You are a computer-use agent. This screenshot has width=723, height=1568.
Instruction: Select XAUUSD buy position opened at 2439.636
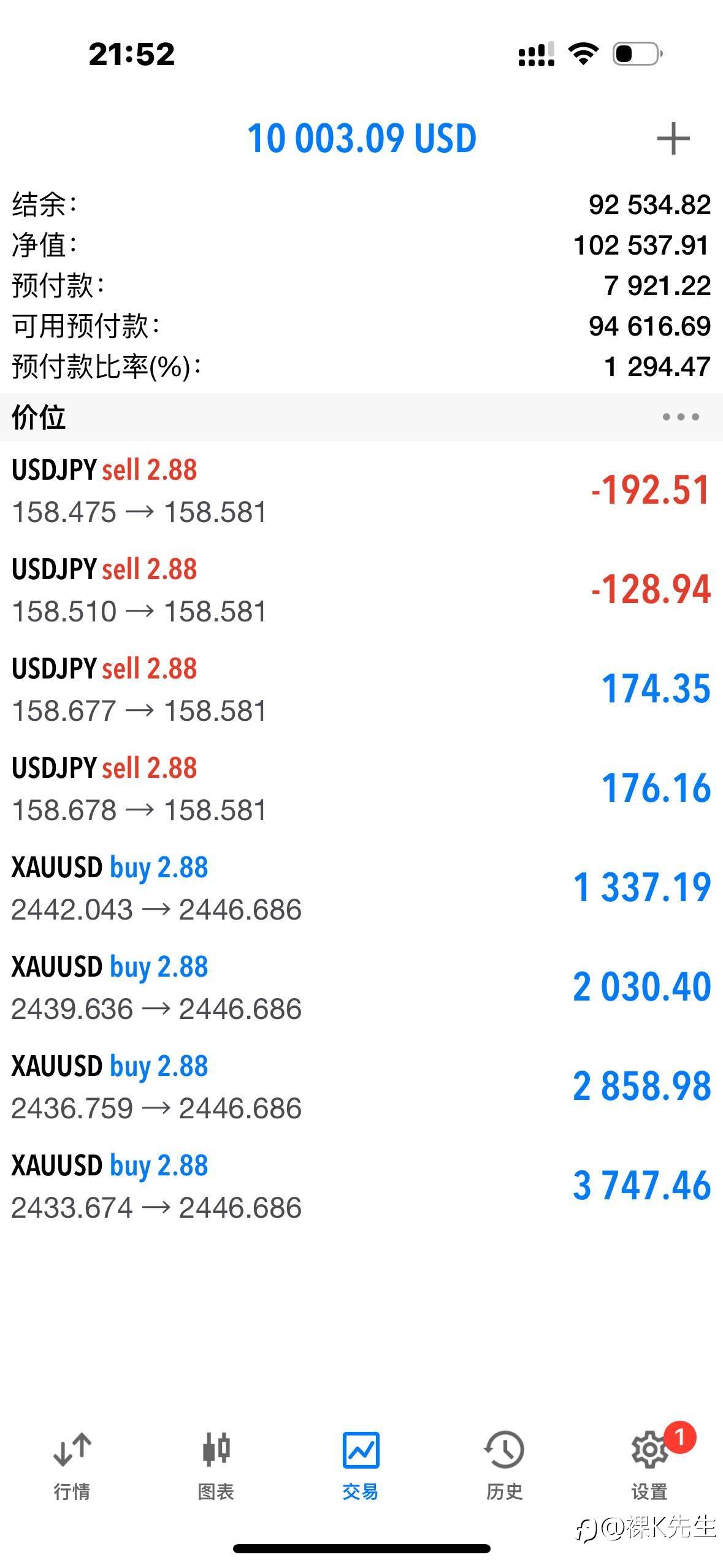coord(361,988)
